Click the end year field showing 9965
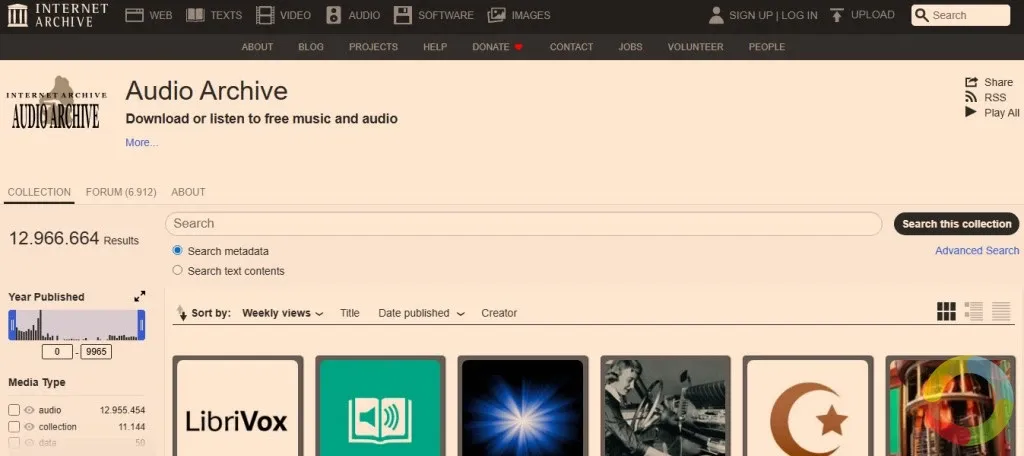This screenshot has height=456, width=1024. (x=96, y=351)
